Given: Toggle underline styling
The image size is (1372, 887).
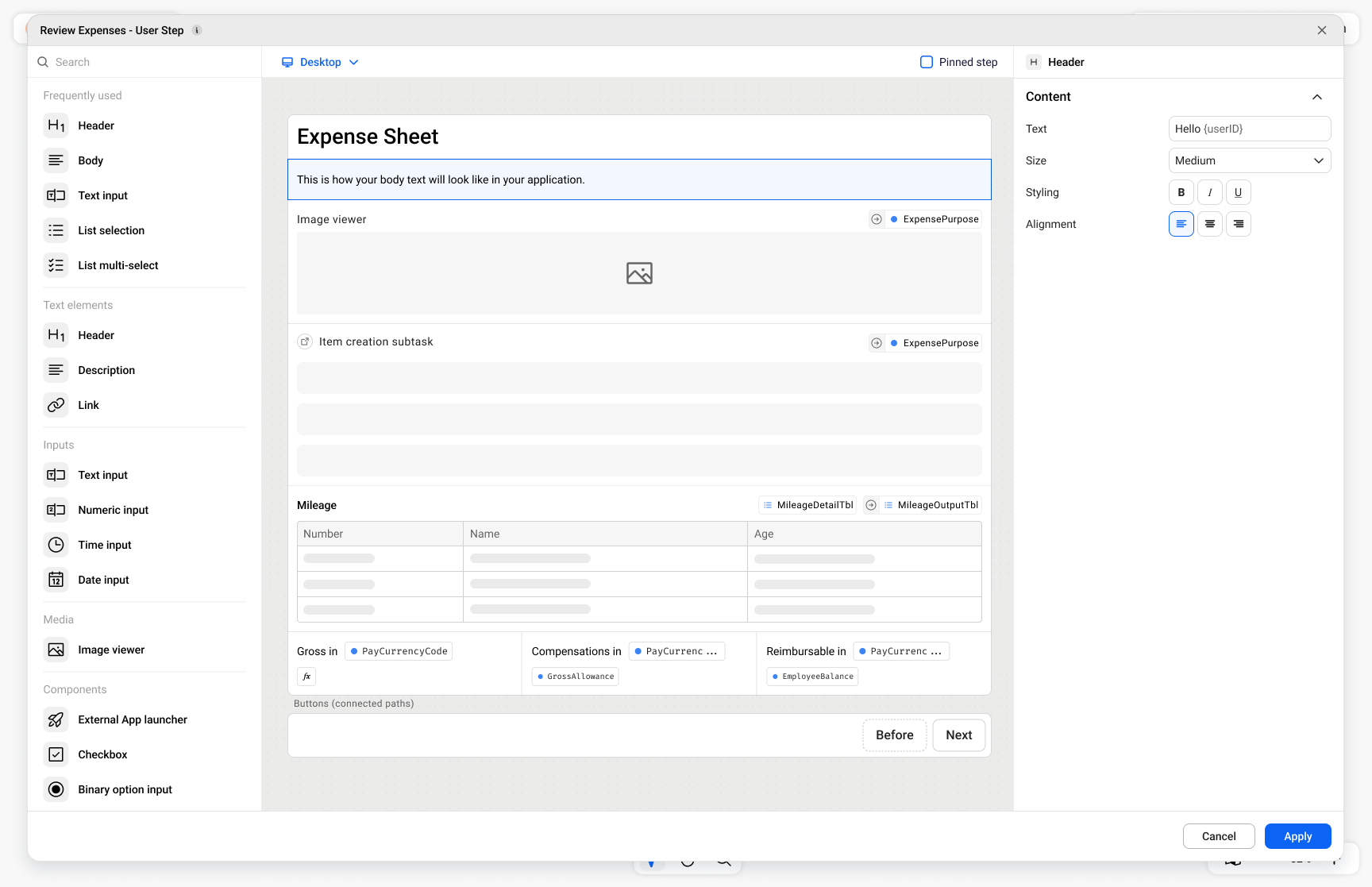Looking at the screenshot, I should pos(1238,192).
